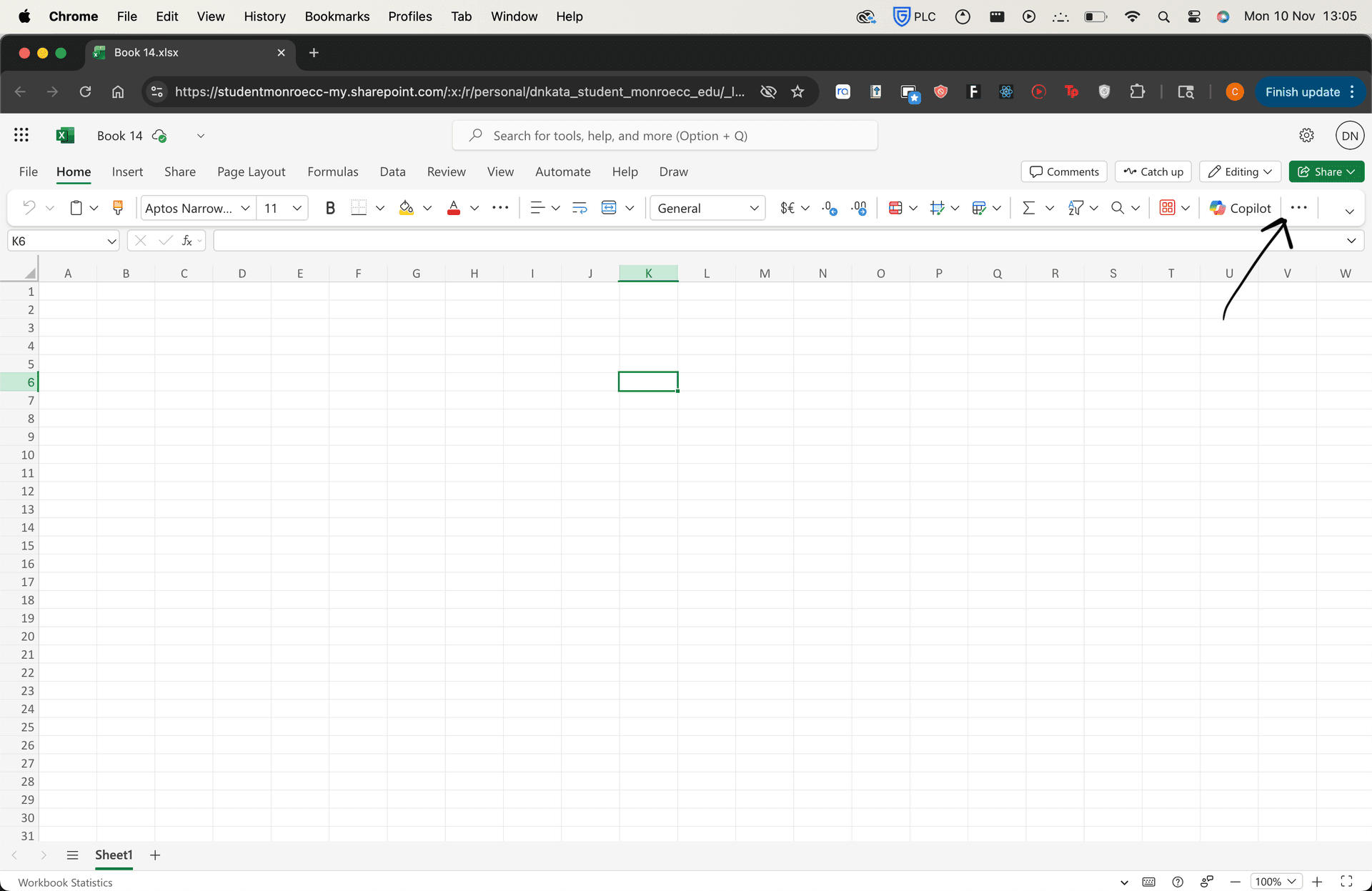The width and height of the screenshot is (1372, 891).
Task: Click the Sort and Filter icon
Action: click(x=1075, y=208)
